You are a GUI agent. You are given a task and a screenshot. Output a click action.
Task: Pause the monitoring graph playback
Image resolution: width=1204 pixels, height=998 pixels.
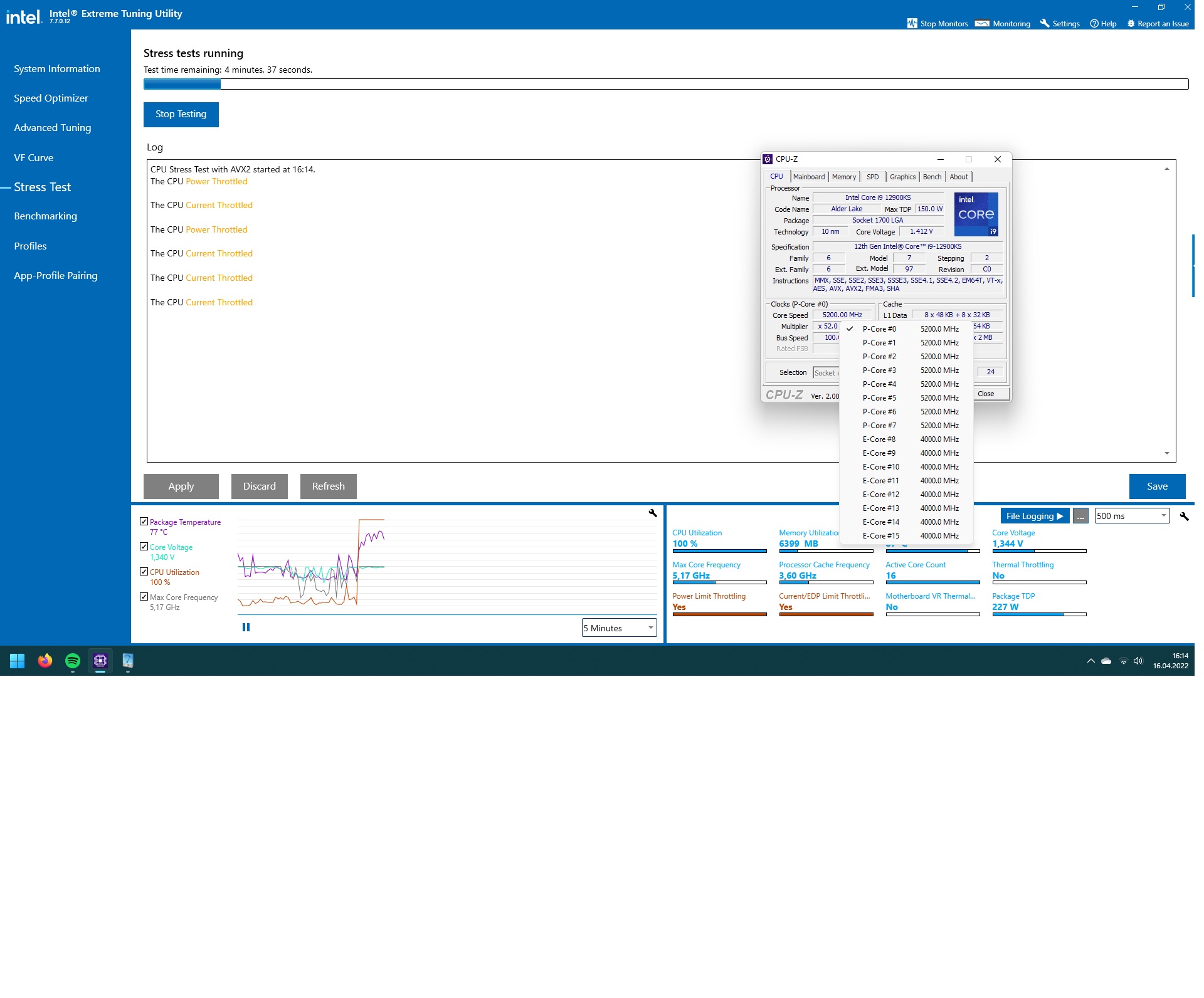[x=246, y=627]
